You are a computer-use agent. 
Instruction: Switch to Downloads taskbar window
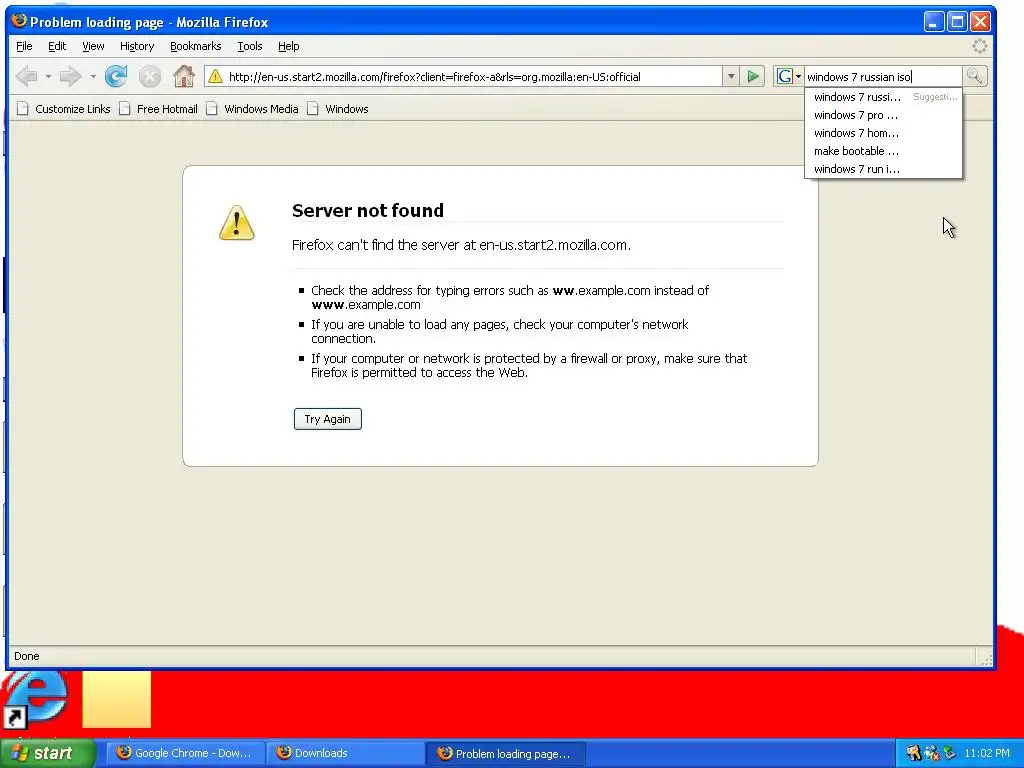(x=345, y=753)
